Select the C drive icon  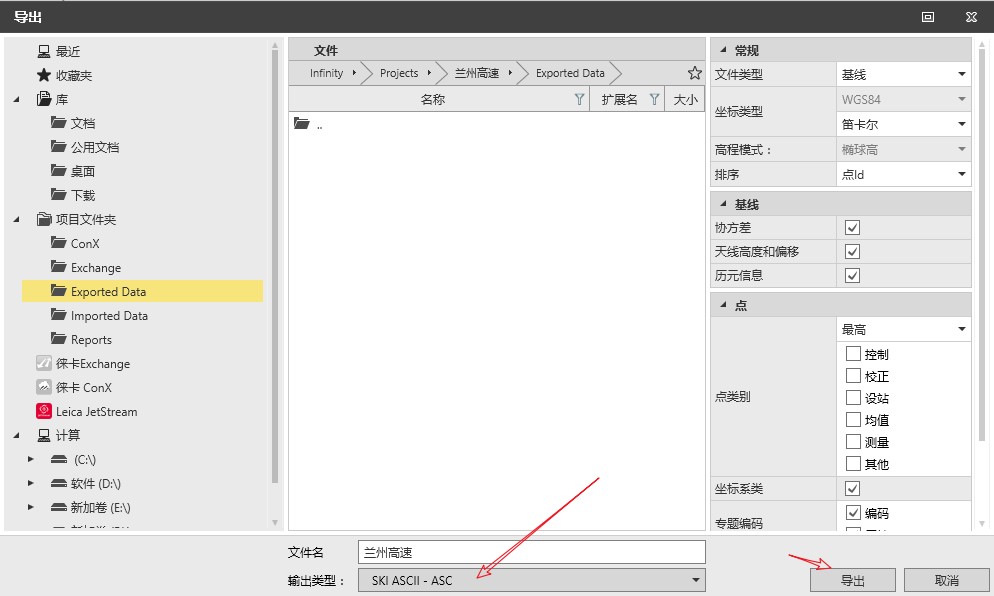pyautogui.click(x=59, y=459)
